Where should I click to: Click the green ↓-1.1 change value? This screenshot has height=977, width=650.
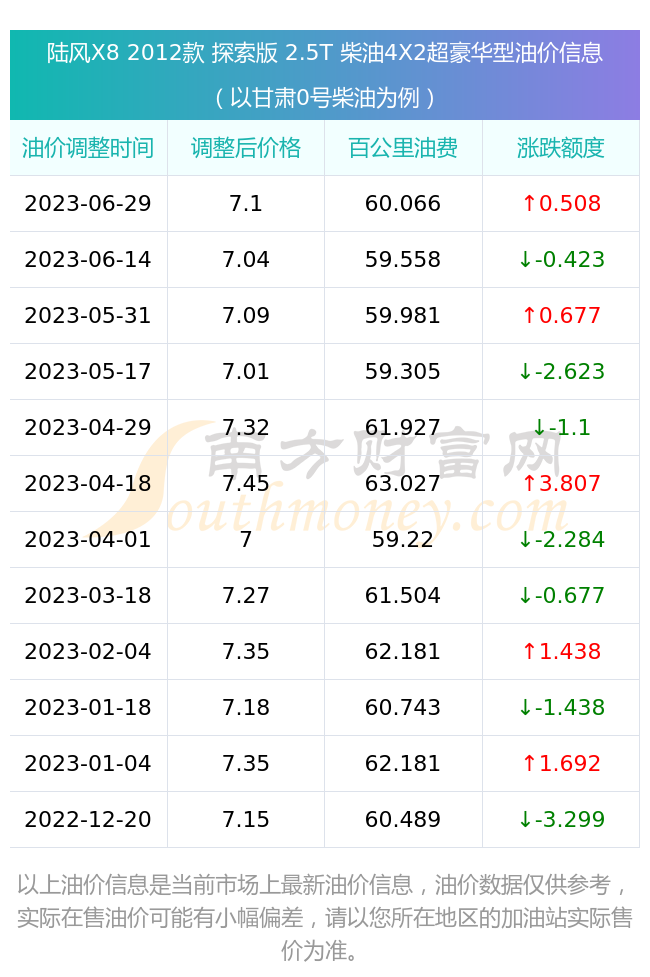click(x=561, y=427)
